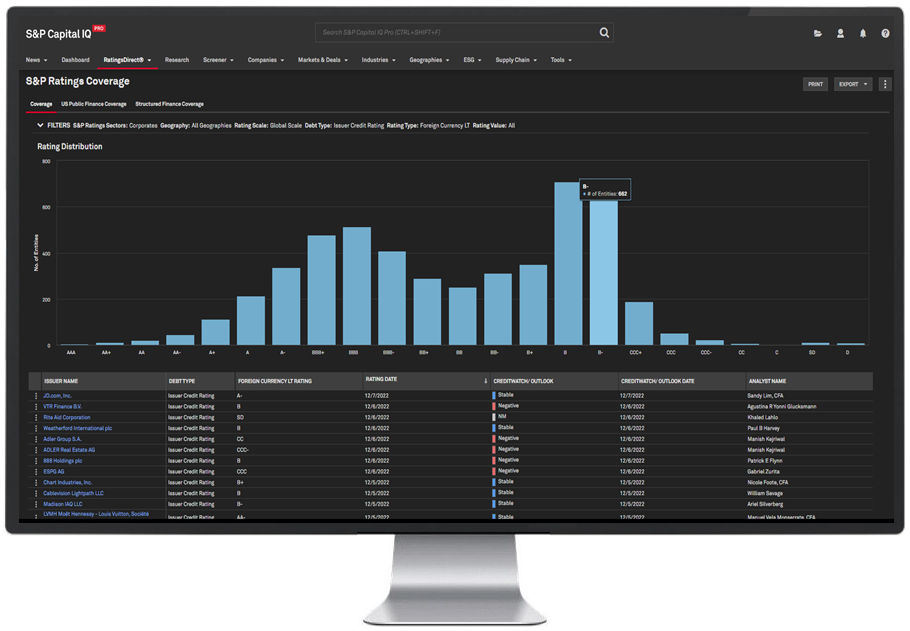Viewport: 910px width, 631px height.
Task: Open the Export dropdown
Action: (853, 84)
